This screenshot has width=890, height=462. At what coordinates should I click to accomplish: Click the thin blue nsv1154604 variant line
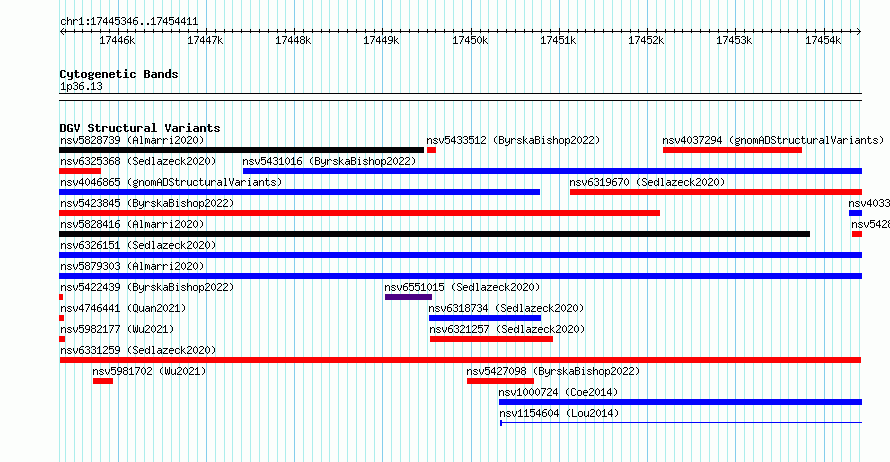(x=681, y=423)
